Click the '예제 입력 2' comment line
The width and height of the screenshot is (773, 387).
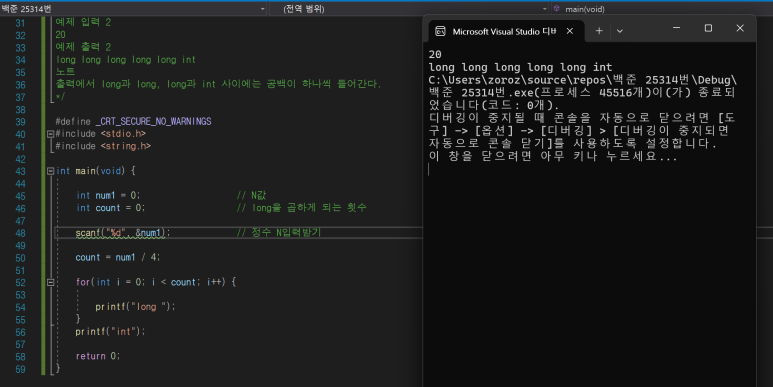coord(83,22)
